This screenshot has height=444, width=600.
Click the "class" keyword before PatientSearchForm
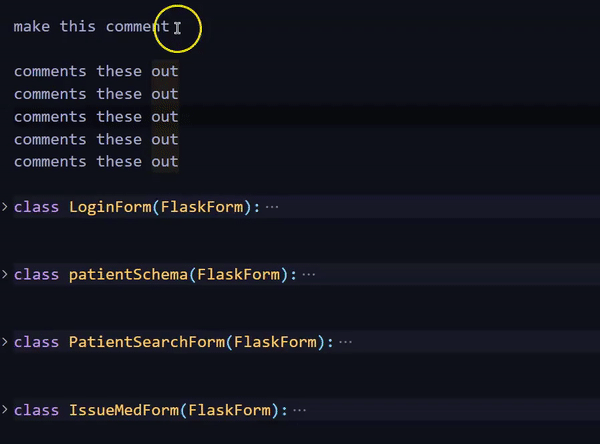36,342
